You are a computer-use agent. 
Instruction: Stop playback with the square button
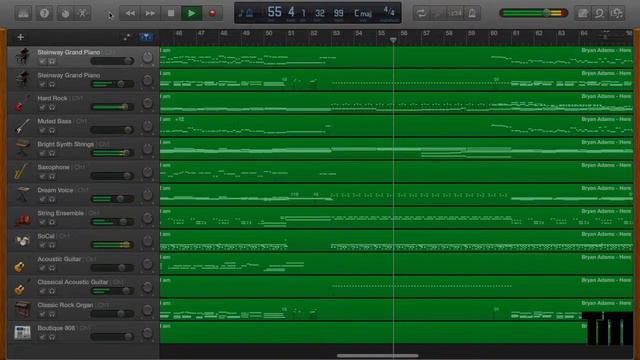coord(171,13)
